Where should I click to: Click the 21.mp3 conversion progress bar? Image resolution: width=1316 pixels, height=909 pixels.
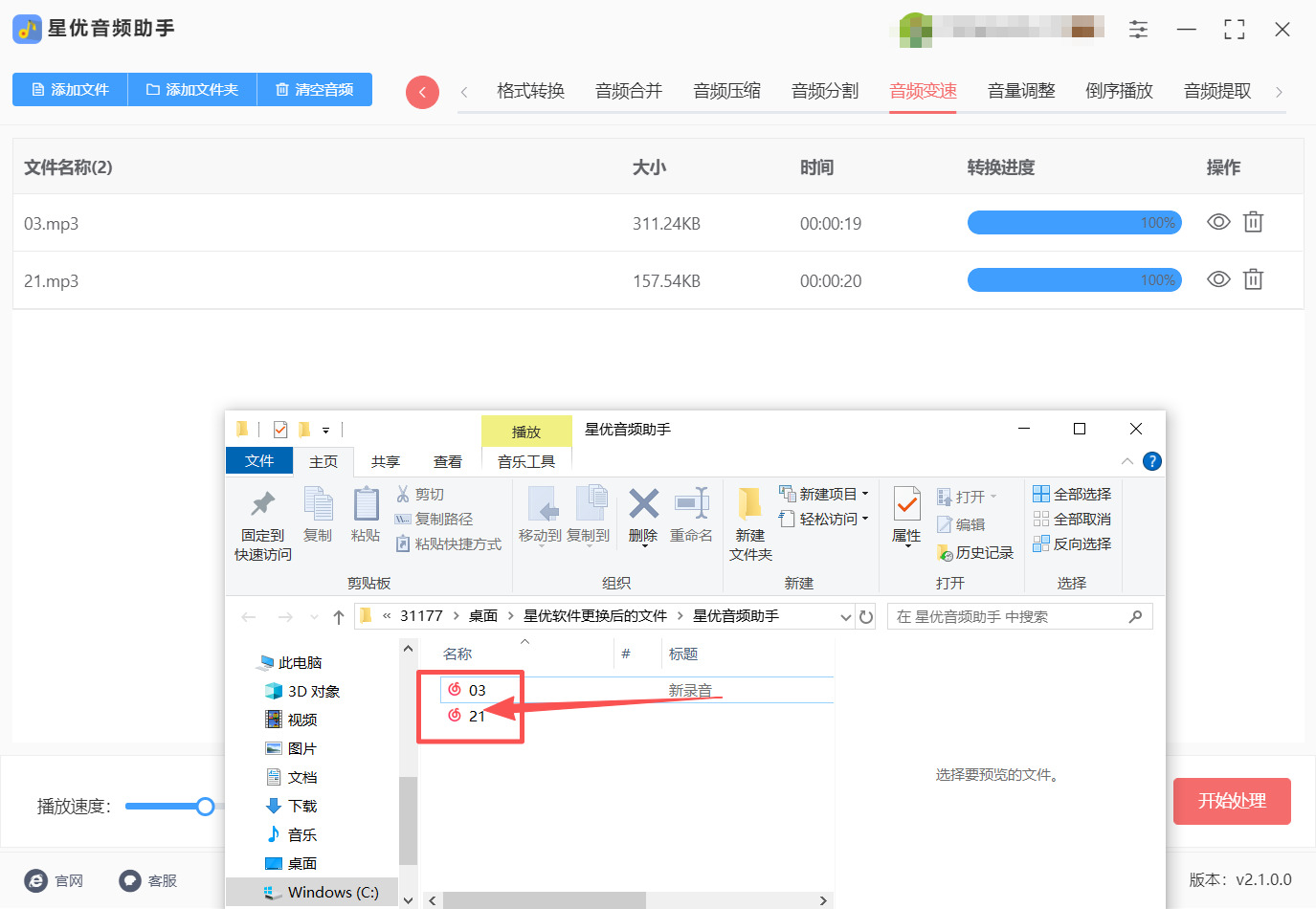click(1075, 280)
